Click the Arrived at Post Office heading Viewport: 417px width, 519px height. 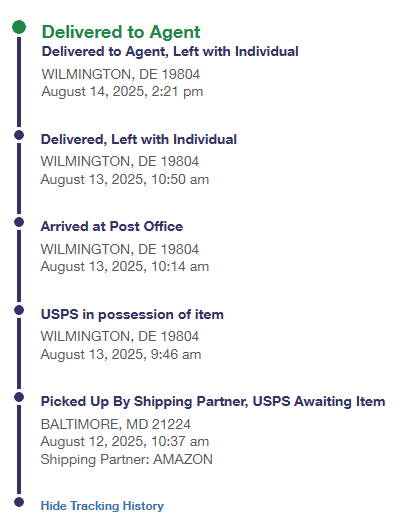point(112,226)
